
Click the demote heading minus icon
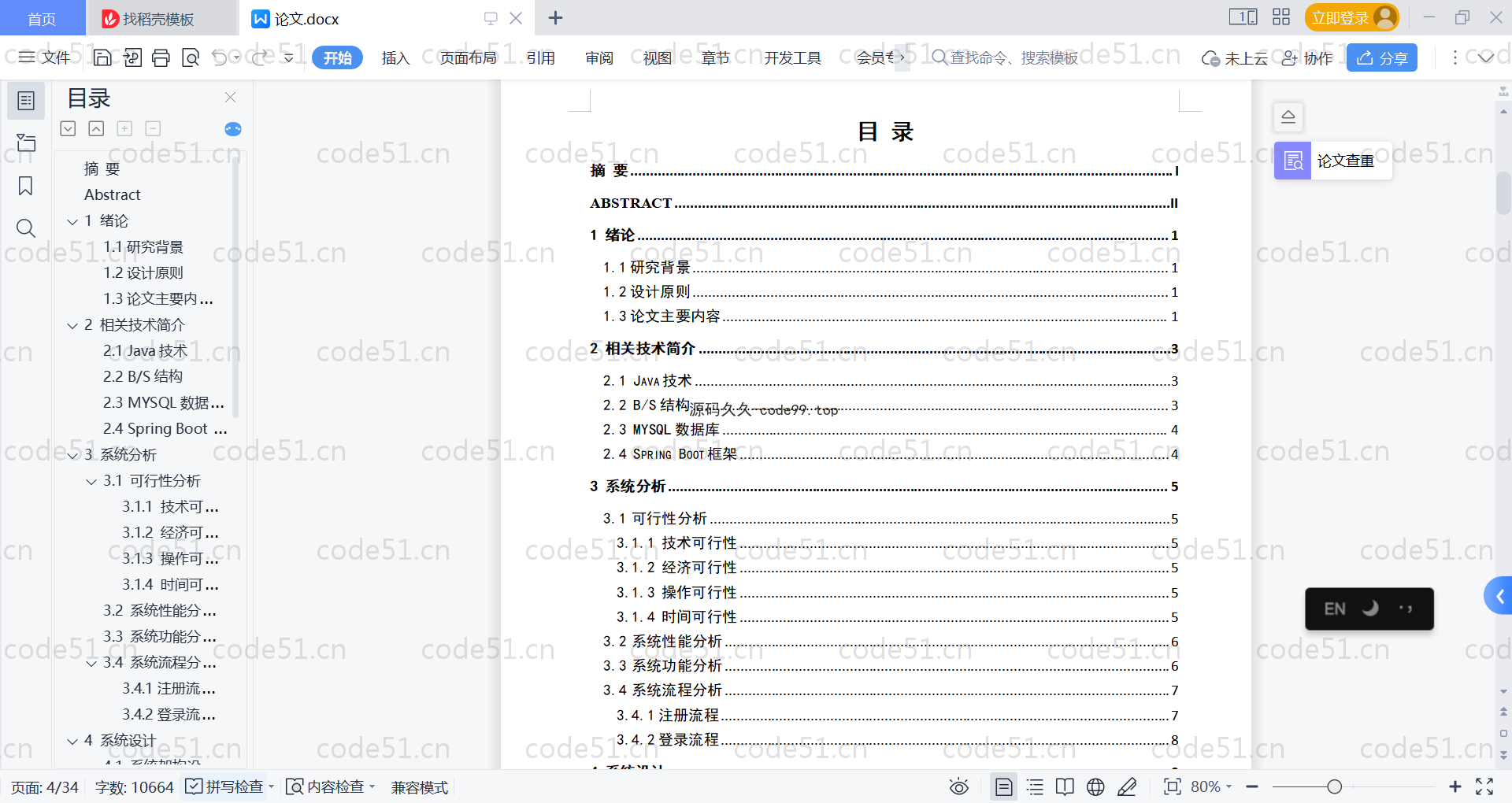point(153,128)
